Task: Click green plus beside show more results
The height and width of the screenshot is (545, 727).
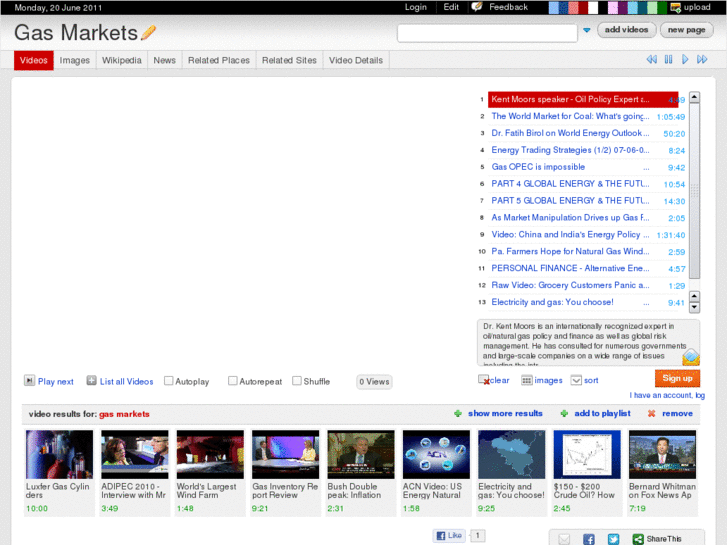Action: (x=458, y=413)
